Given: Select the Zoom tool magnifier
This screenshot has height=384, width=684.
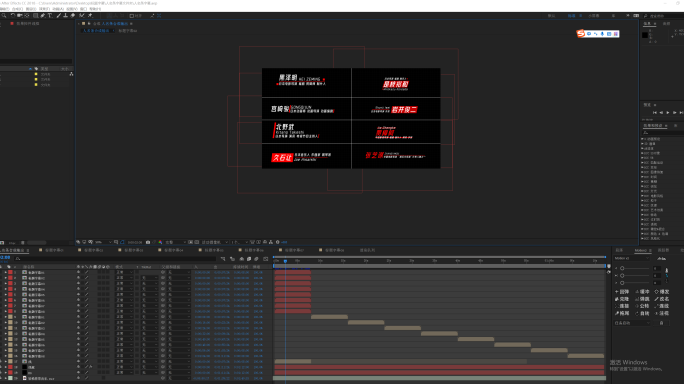Looking at the screenshot, I should (x=4, y=15).
